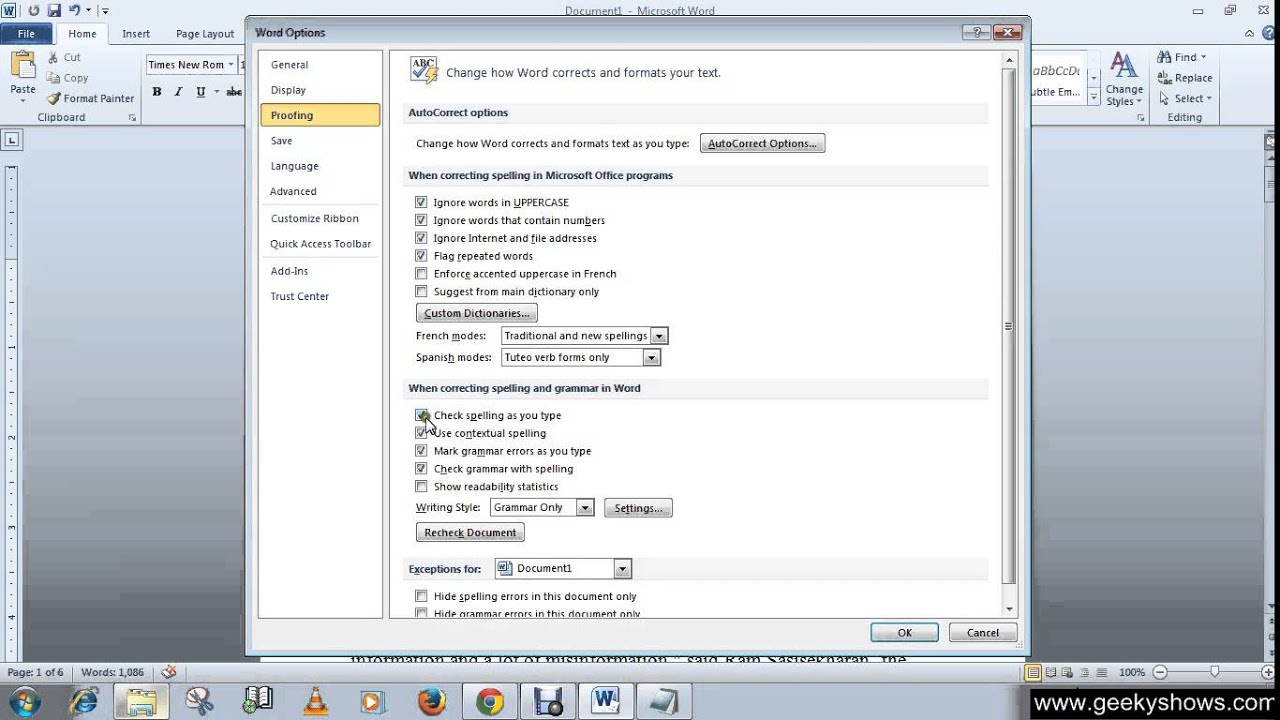Toggle Check grammar with spelling
The image size is (1280, 720).
(421, 469)
